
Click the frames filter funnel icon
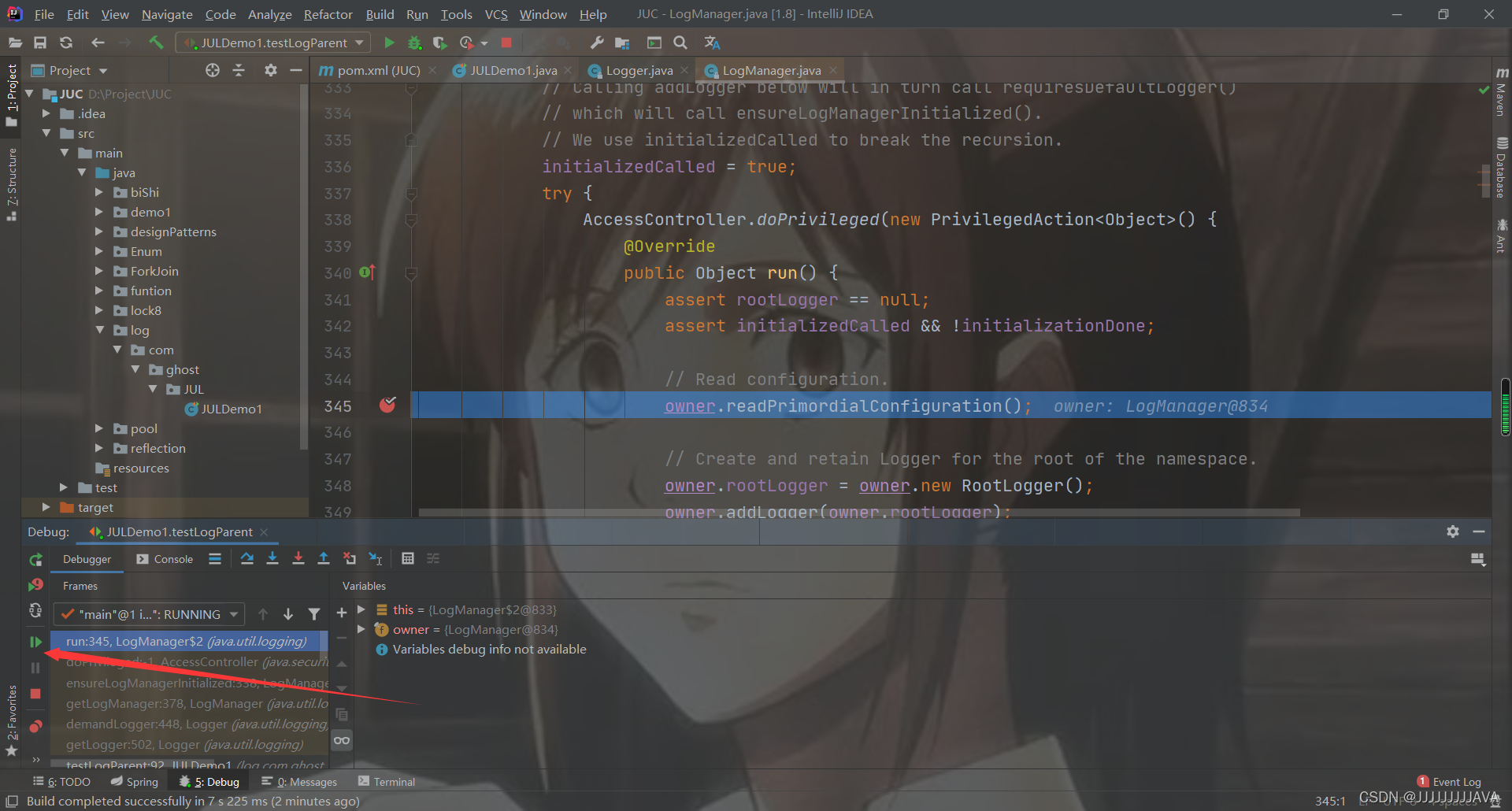tap(314, 614)
